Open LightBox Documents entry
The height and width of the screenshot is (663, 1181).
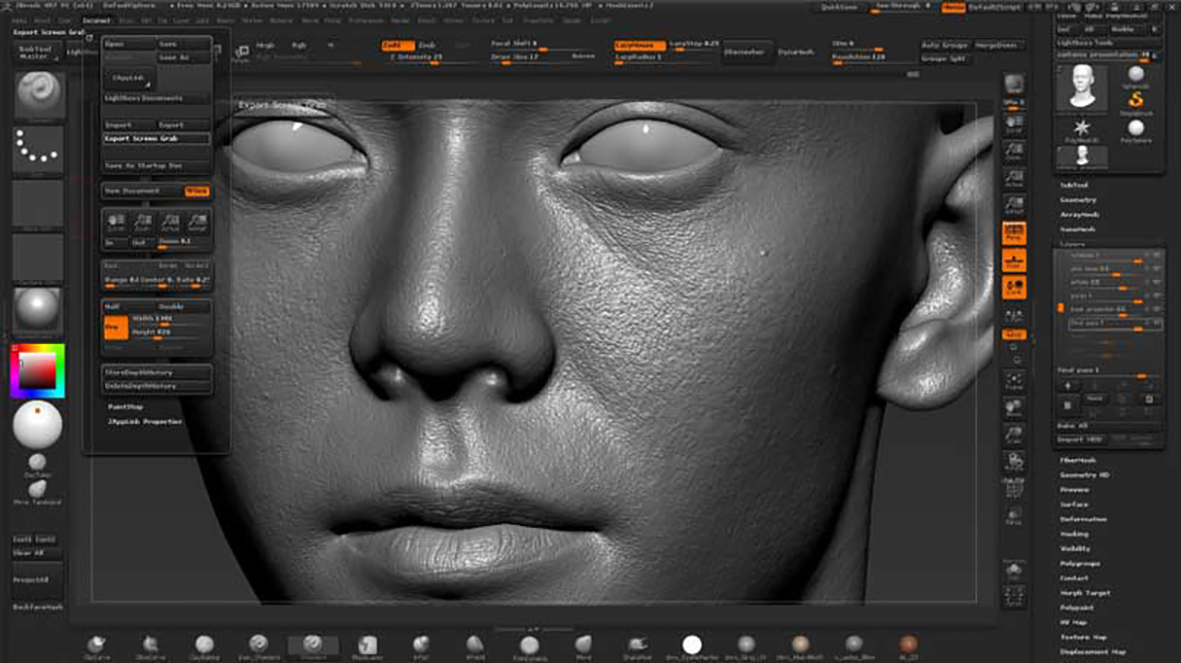coord(157,98)
